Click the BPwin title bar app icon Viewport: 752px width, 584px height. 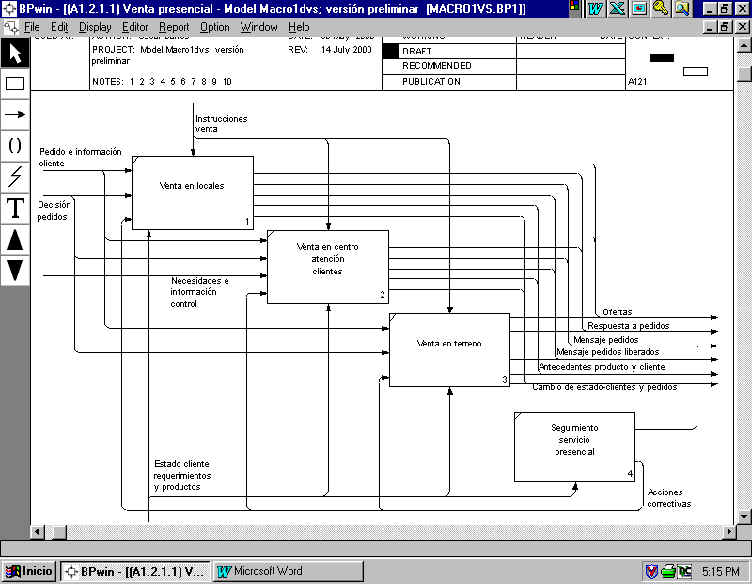pos(9,9)
